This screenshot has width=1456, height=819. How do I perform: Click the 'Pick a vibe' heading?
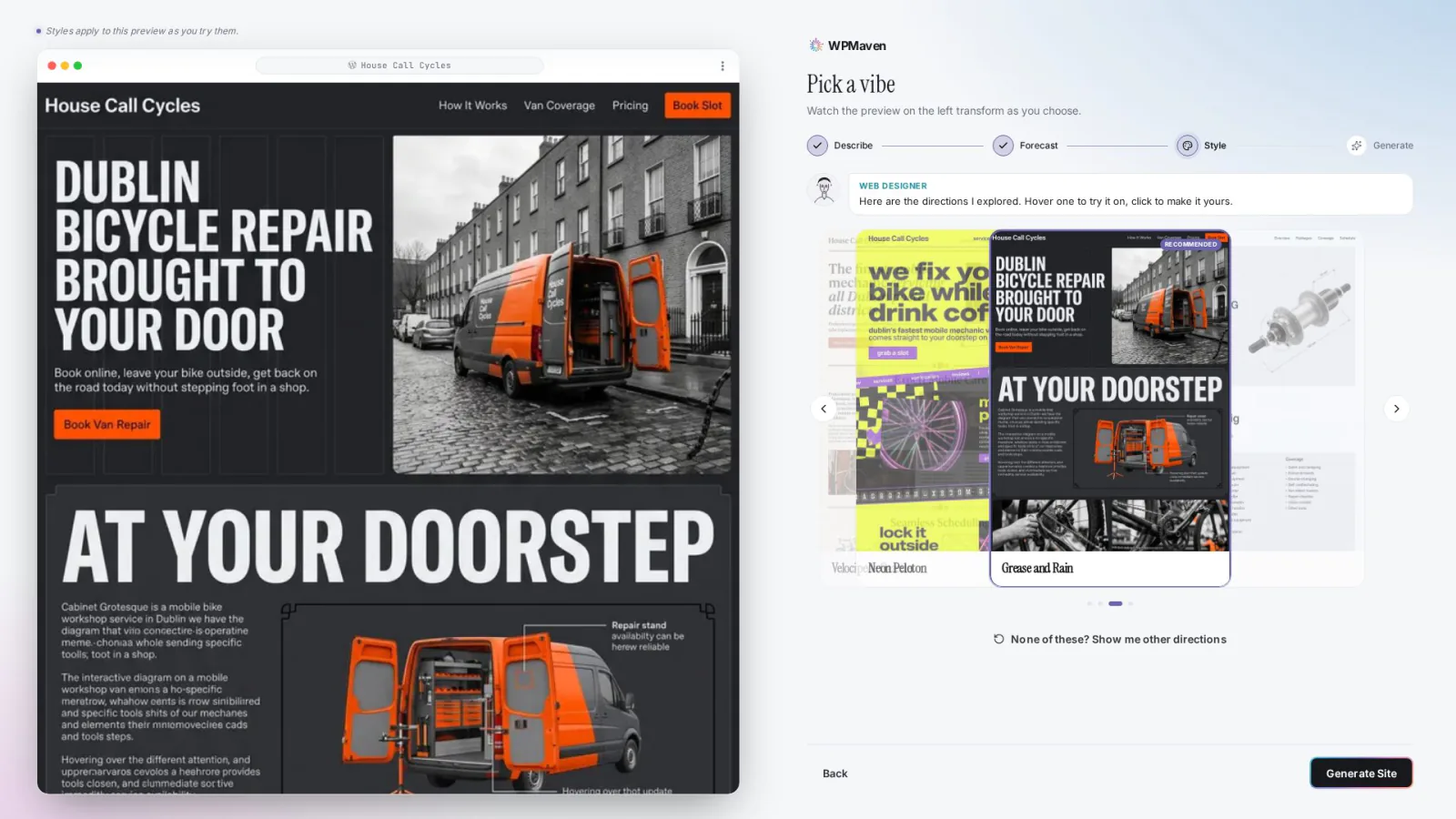(851, 85)
